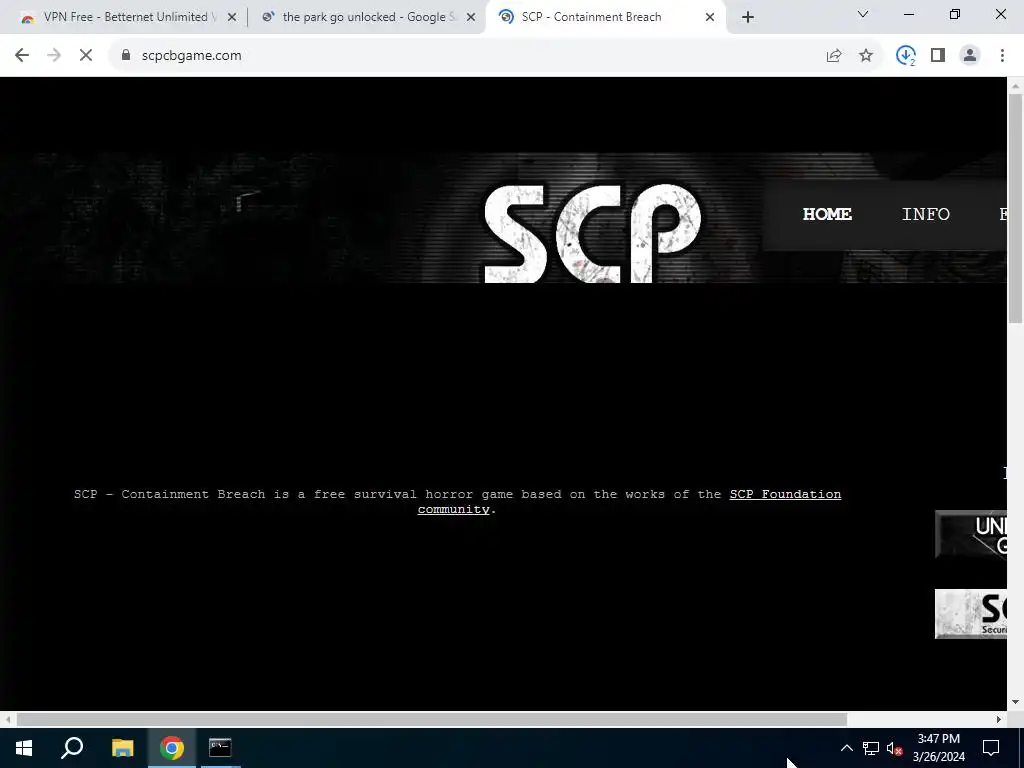This screenshot has height=768, width=1024.
Task: Show hidden system tray icons
Action: (846, 748)
